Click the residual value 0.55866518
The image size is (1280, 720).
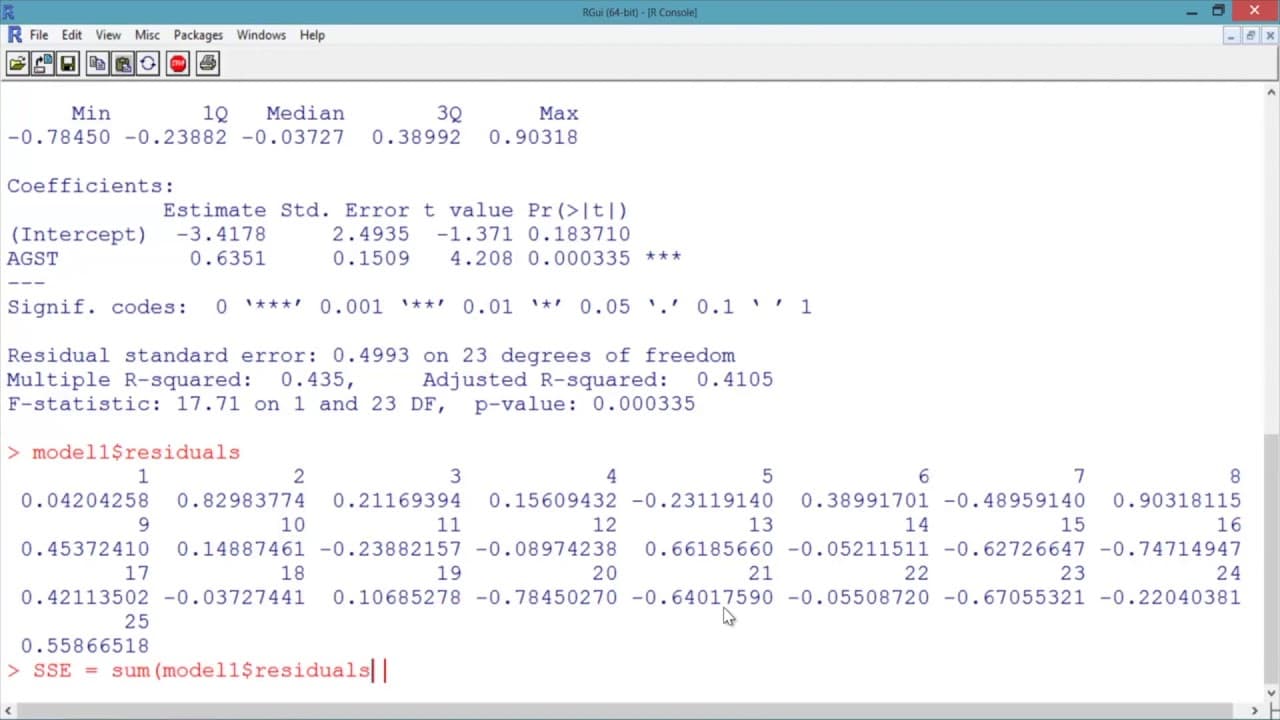tap(85, 646)
